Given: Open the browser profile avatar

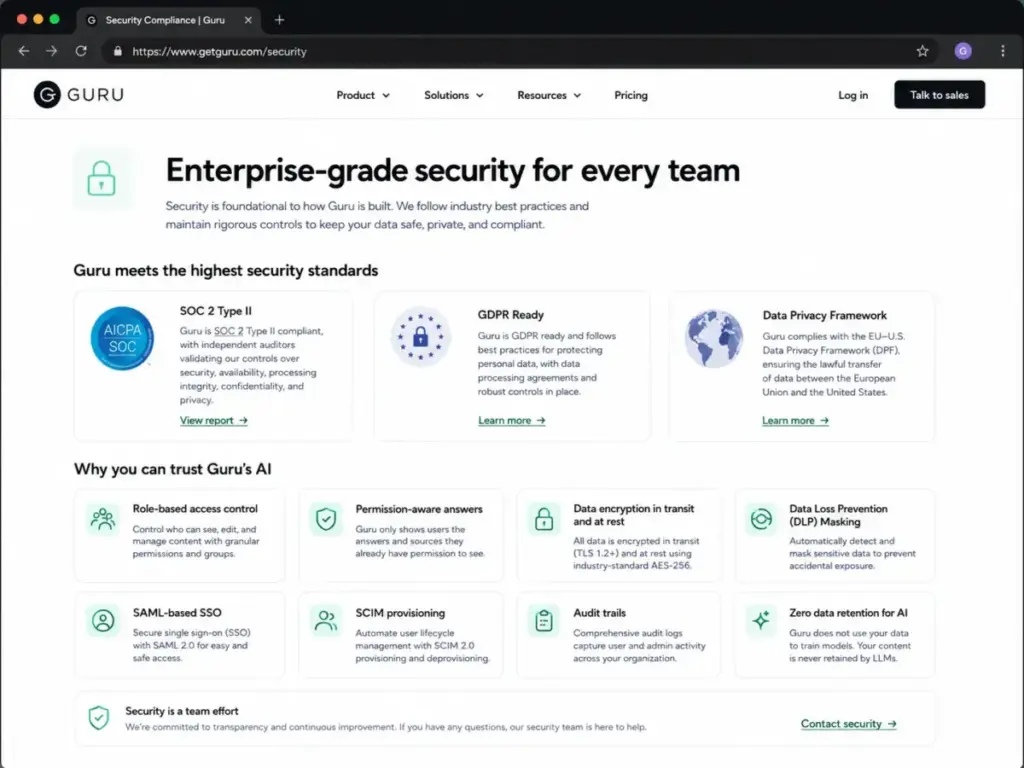Looking at the screenshot, I should pyautogui.click(x=963, y=51).
